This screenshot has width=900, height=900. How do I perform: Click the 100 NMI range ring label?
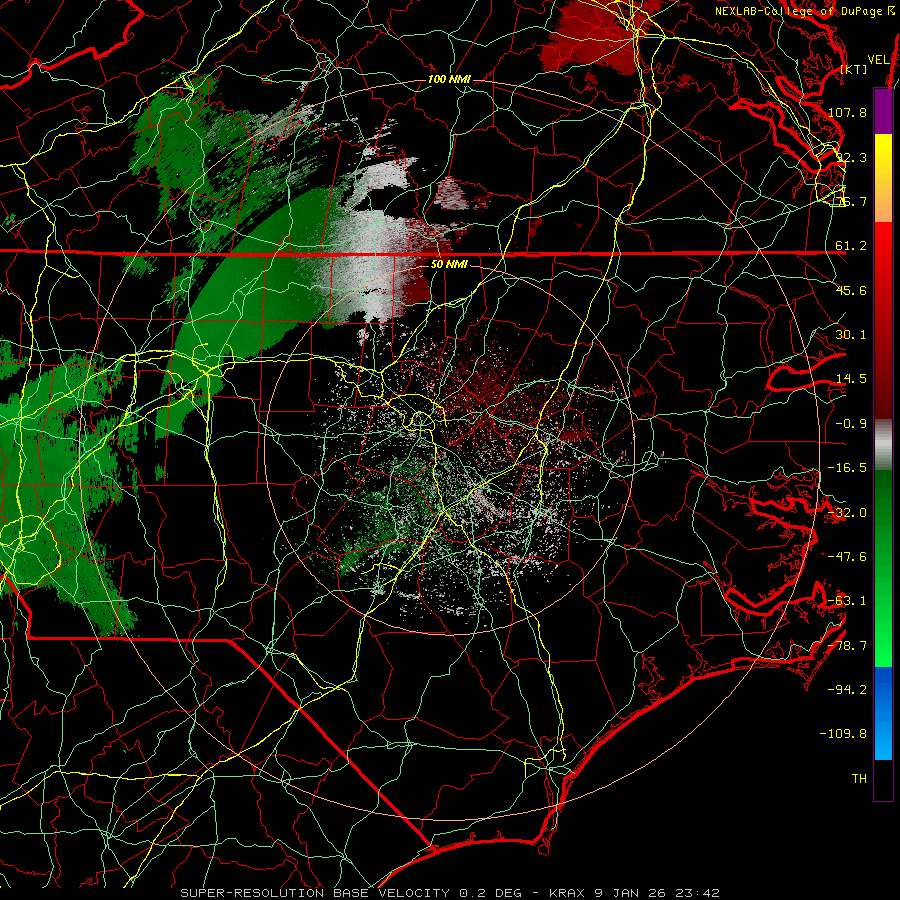(449, 79)
